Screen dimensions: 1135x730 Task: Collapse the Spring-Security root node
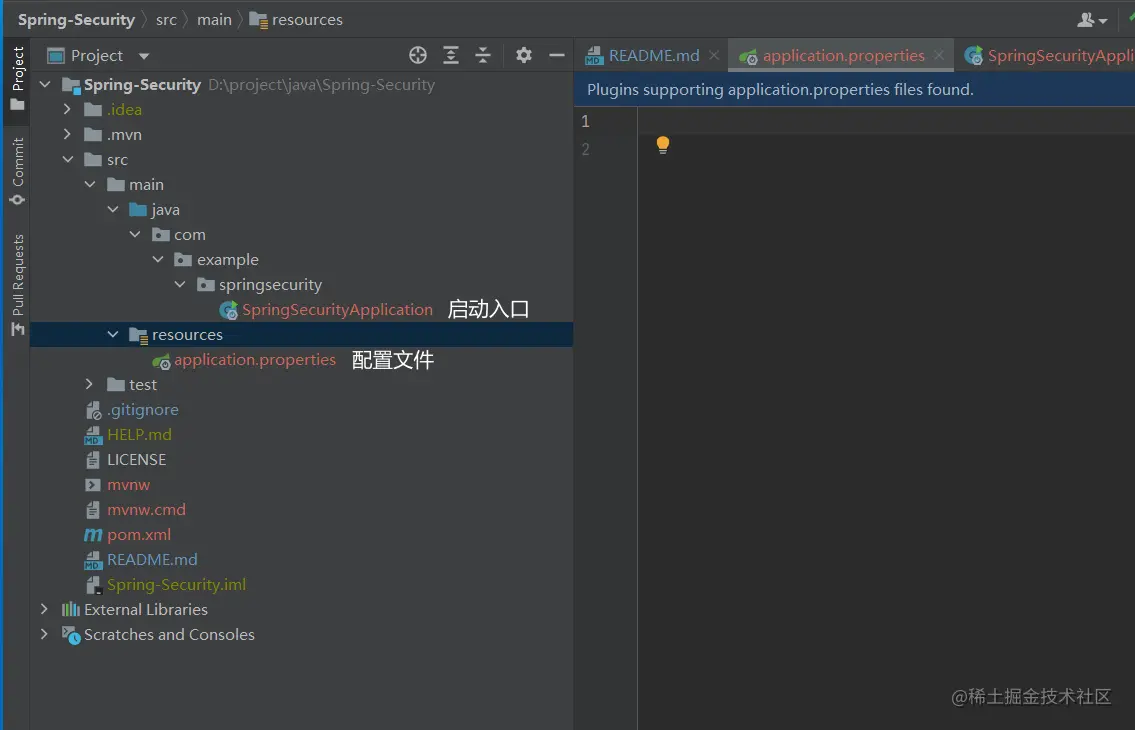pyautogui.click(x=45, y=85)
